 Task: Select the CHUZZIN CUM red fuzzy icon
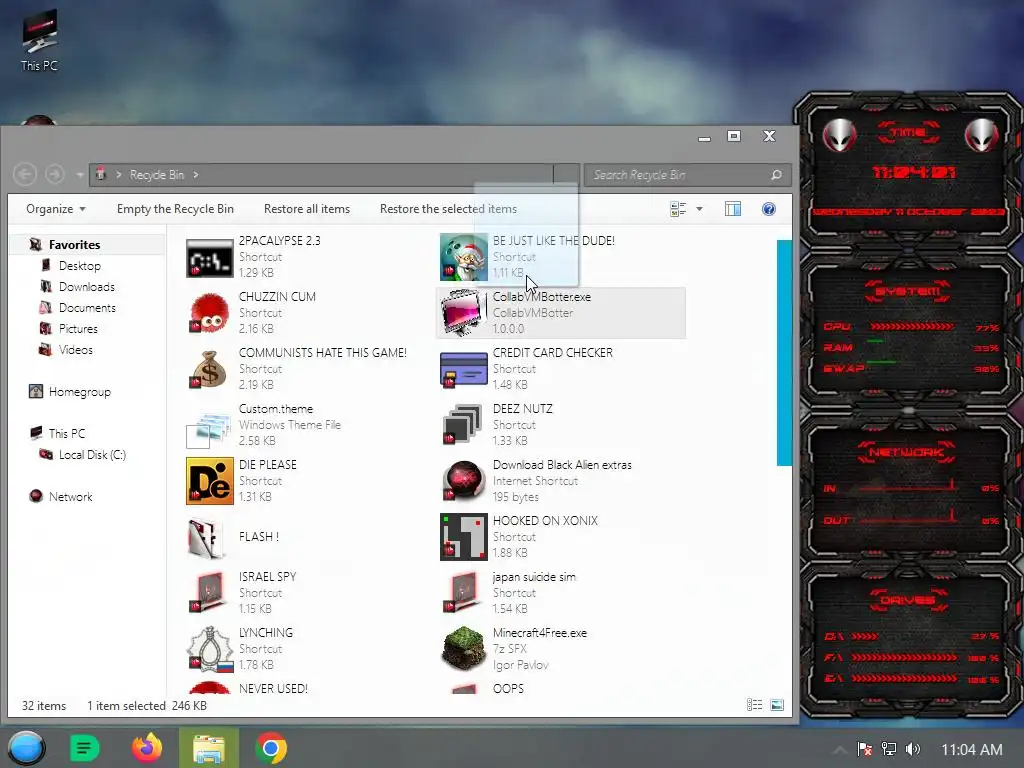tap(210, 313)
